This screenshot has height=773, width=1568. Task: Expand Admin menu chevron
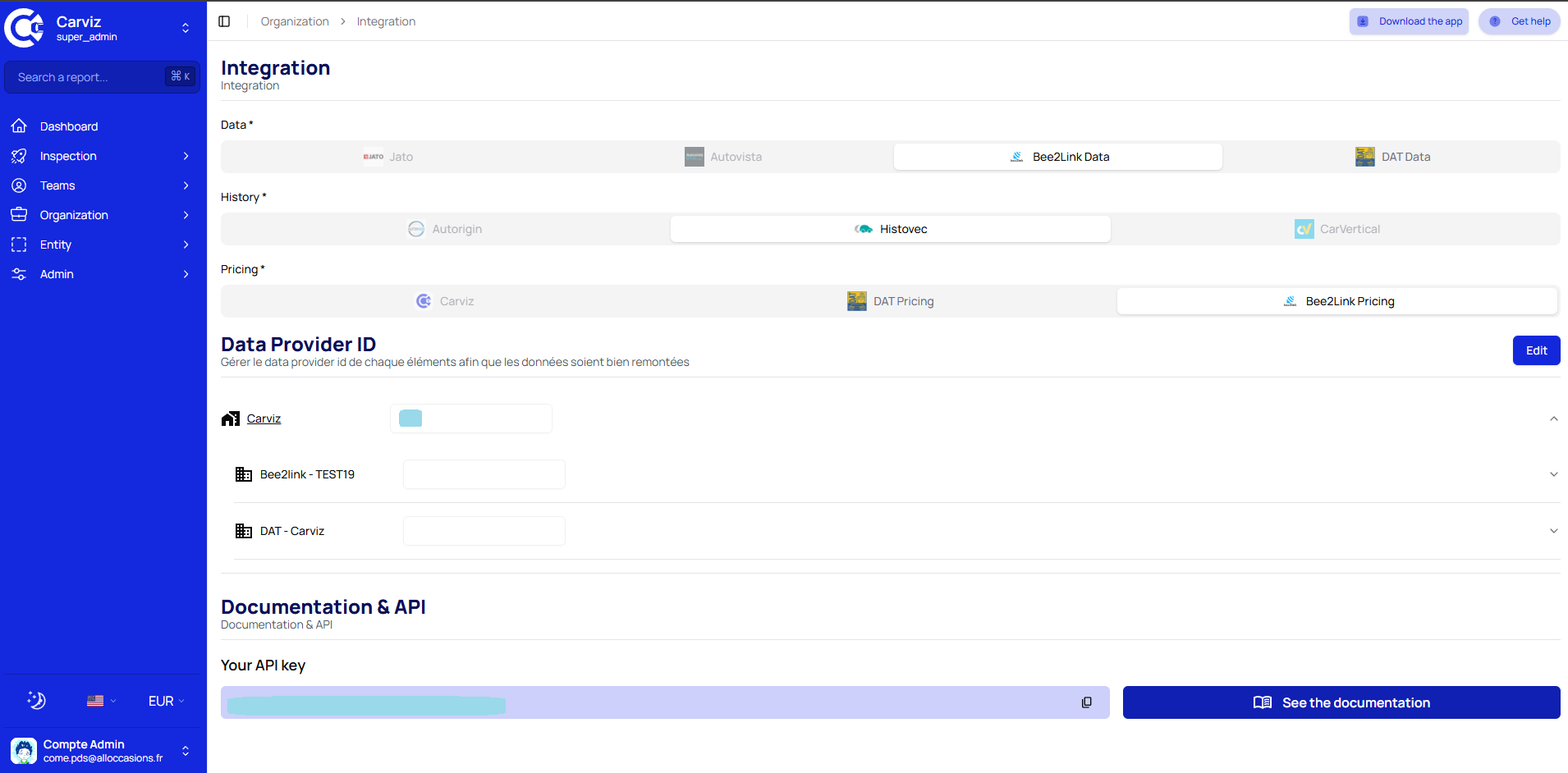[186, 274]
